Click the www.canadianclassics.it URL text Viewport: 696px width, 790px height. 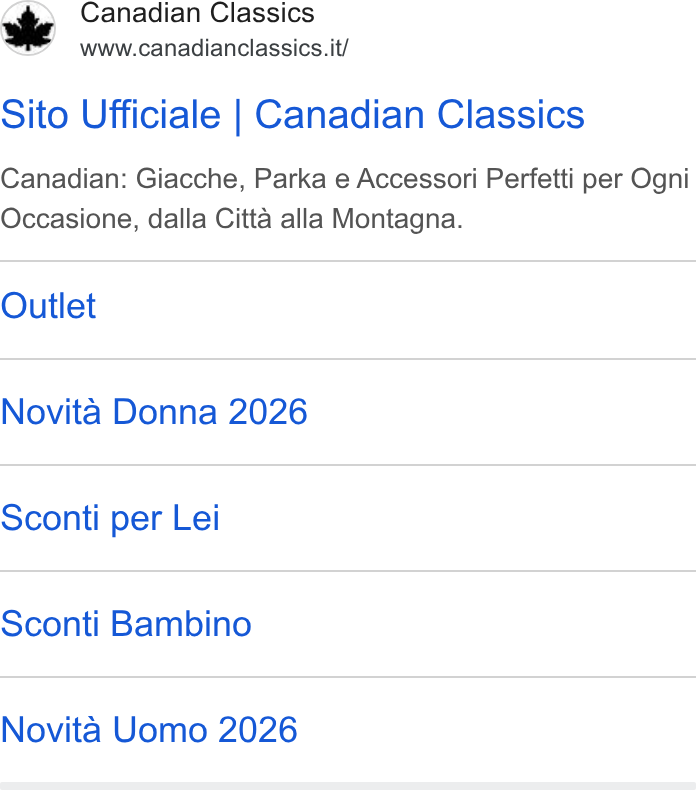(214, 48)
